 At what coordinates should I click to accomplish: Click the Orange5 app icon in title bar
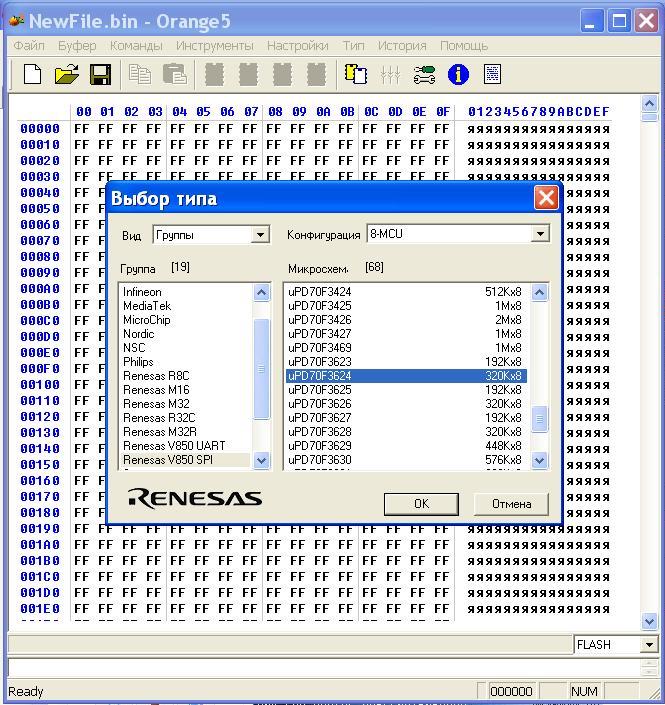click(17, 21)
